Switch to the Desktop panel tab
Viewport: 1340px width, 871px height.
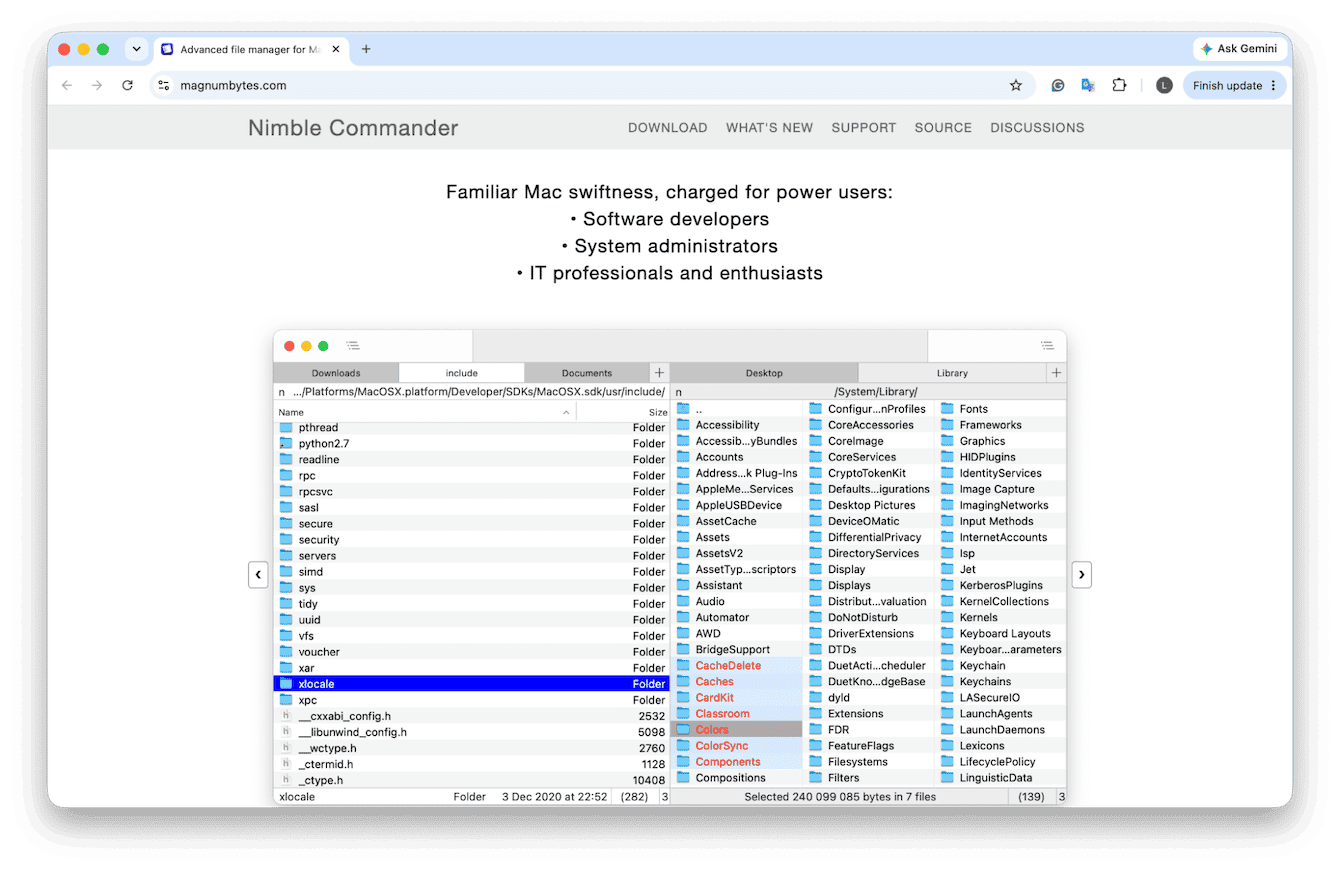[764, 373]
